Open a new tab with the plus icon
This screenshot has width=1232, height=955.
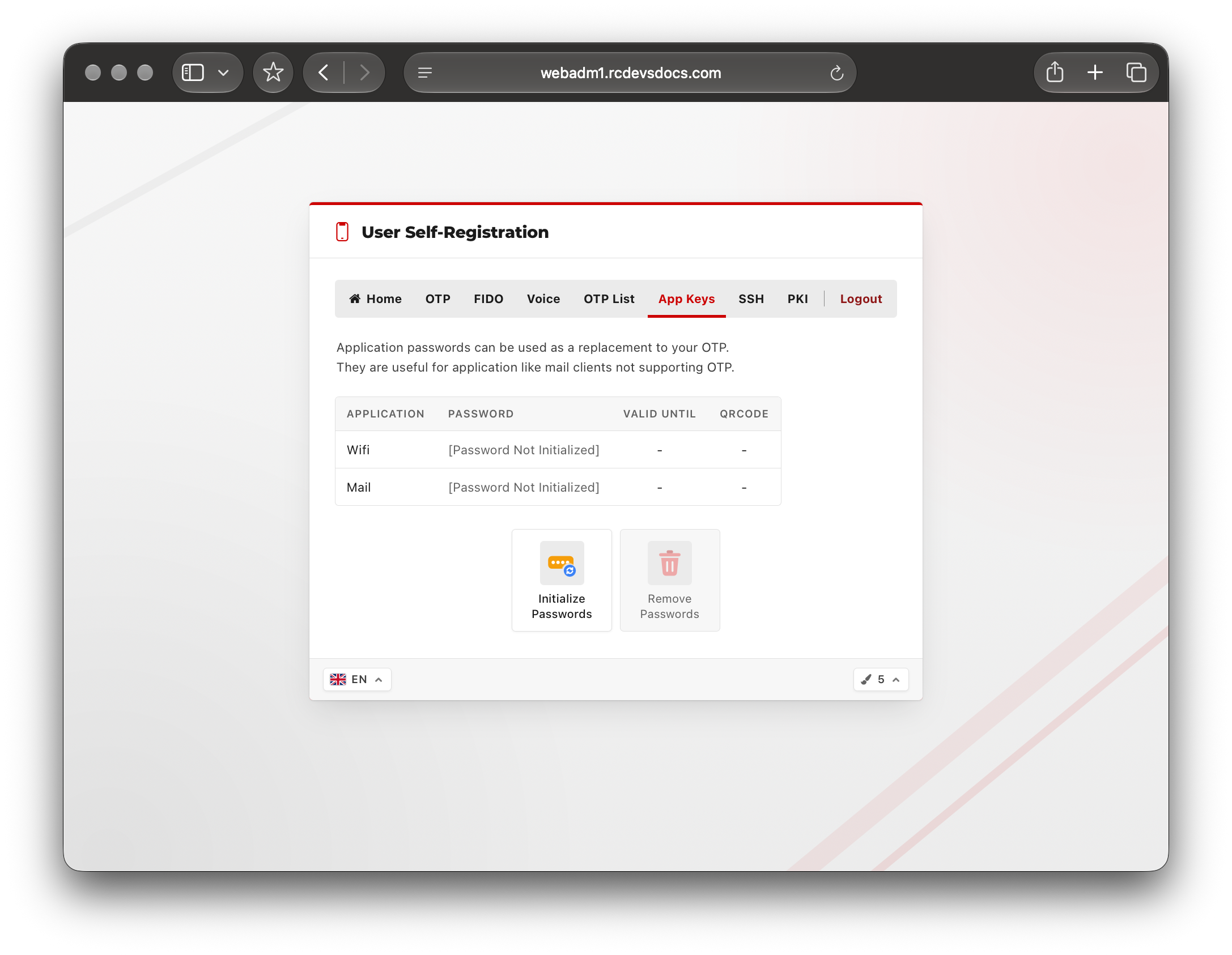click(x=1095, y=73)
